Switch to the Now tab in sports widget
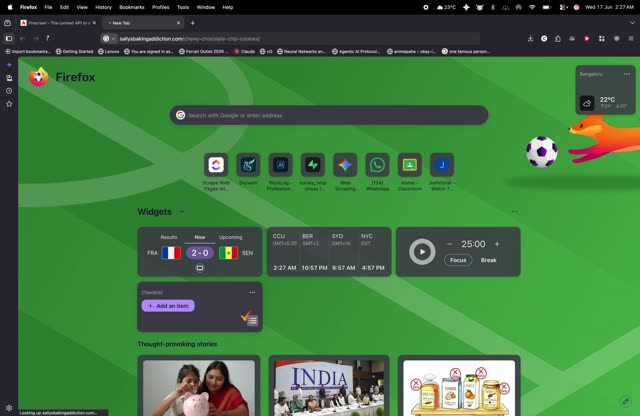Screen dimensions: 640x416 [200, 237]
